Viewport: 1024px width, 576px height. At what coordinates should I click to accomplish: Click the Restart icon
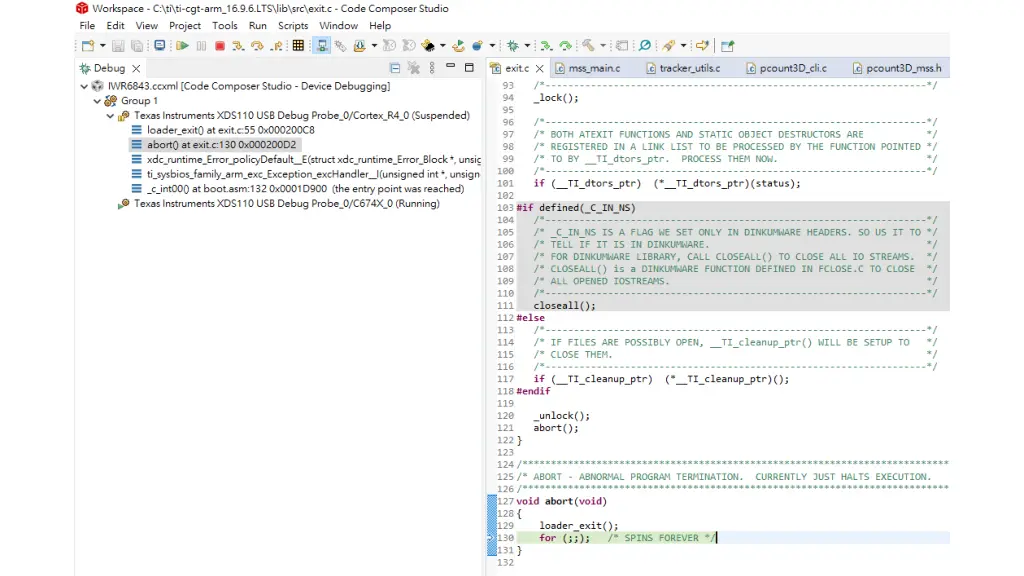click(x=458, y=46)
